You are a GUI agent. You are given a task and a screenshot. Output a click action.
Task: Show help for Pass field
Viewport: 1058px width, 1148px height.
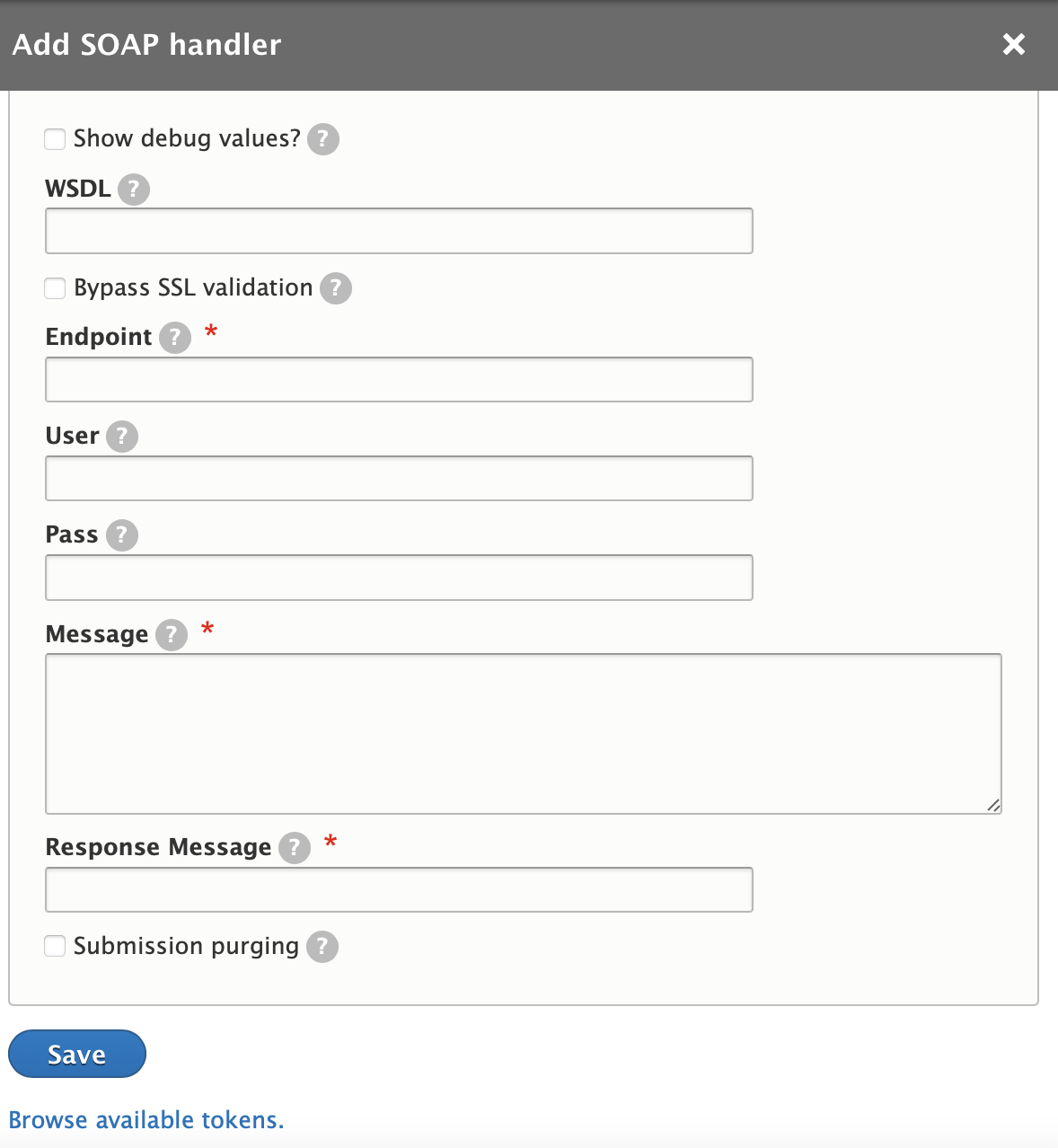(x=122, y=535)
